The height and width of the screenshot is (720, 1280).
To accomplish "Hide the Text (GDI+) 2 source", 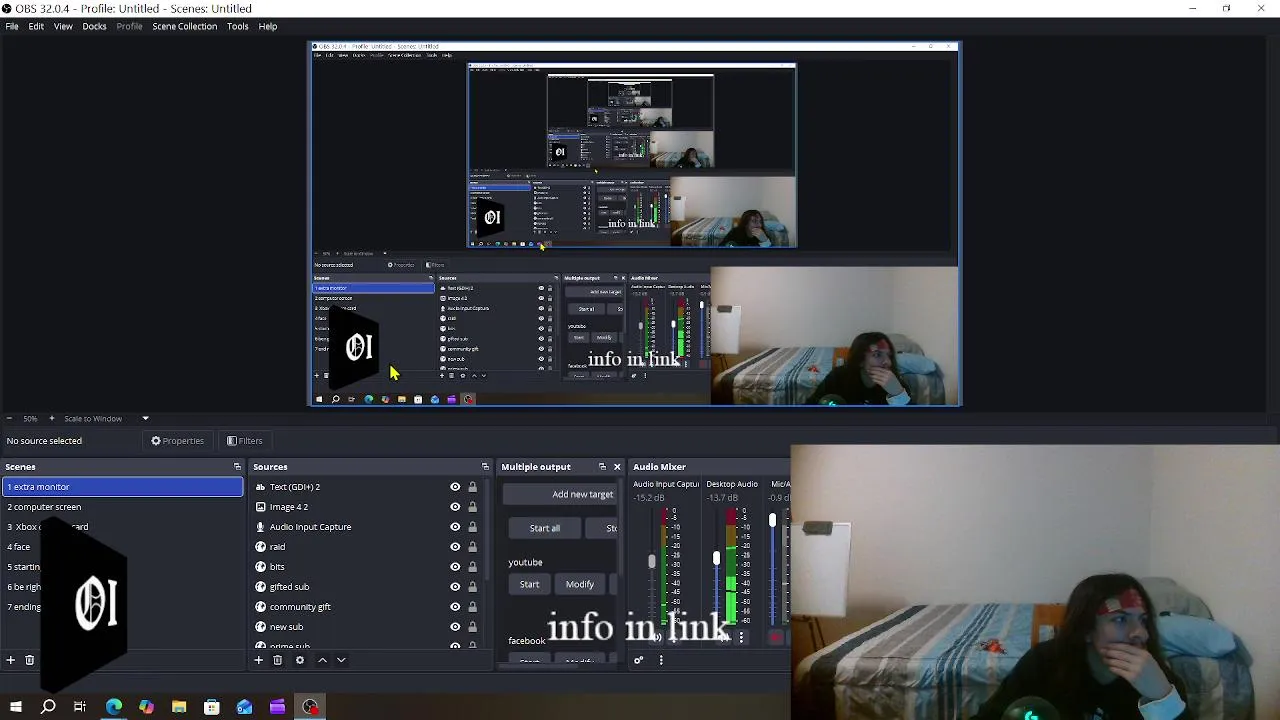I will click(455, 487).
